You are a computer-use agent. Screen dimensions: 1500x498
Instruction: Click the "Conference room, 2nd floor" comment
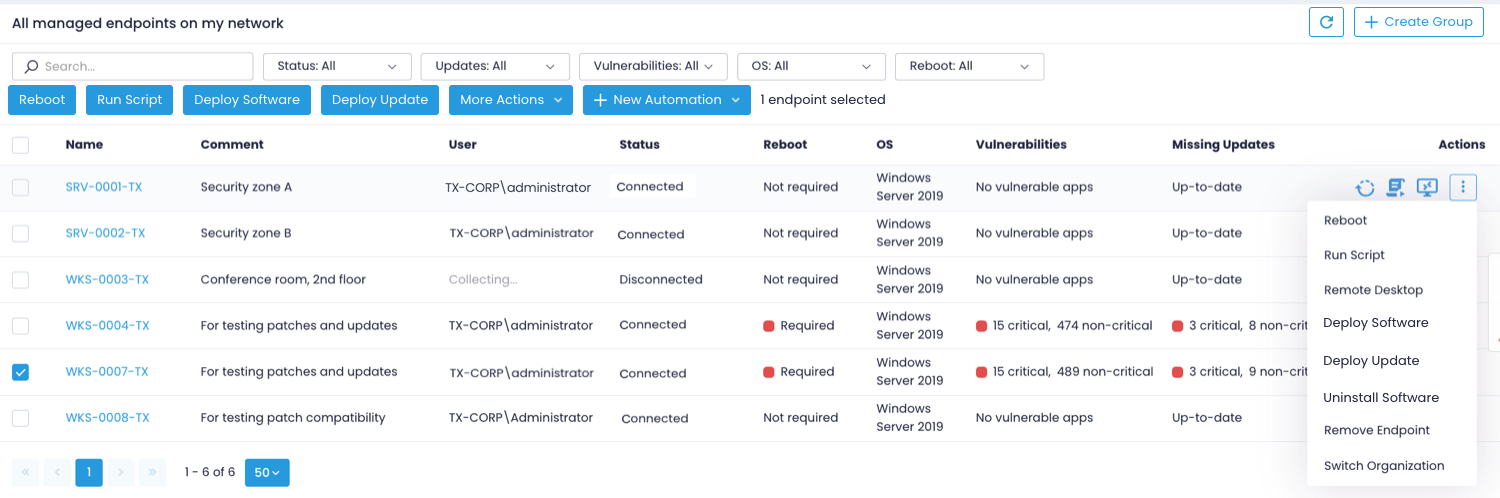(x=283, y=280)
